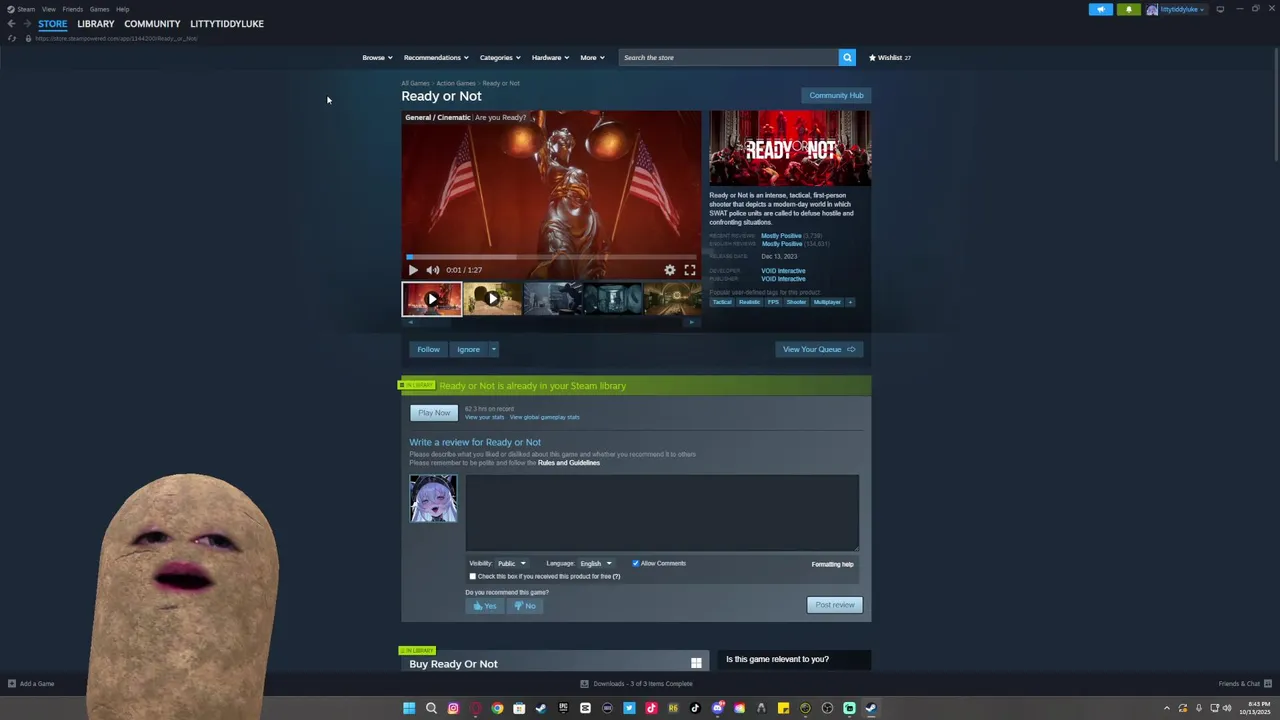Open the View menu
The height and width of the screenshot is (720, 1280).
48,9
